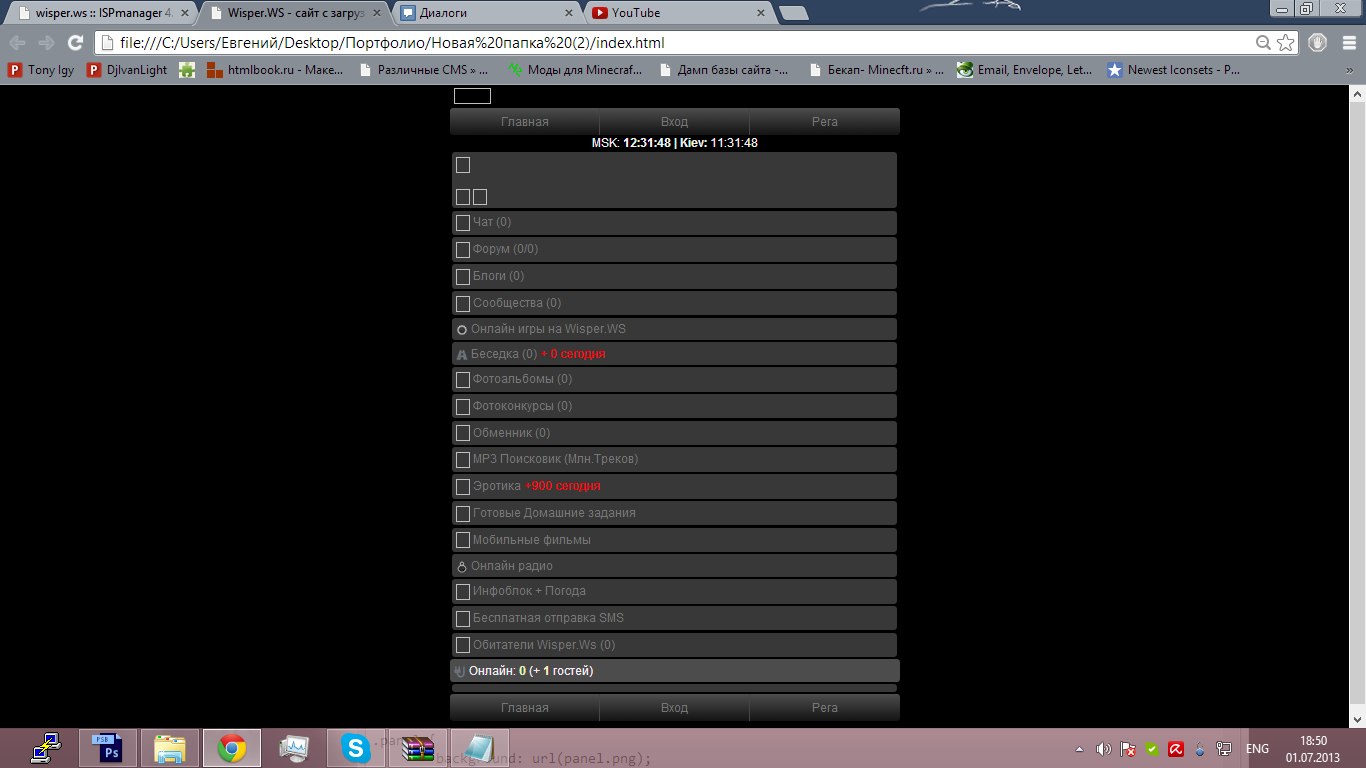Open File Explorer folder on taskbar
This screenshot has height=768, width=1366.
coord(169,748)
